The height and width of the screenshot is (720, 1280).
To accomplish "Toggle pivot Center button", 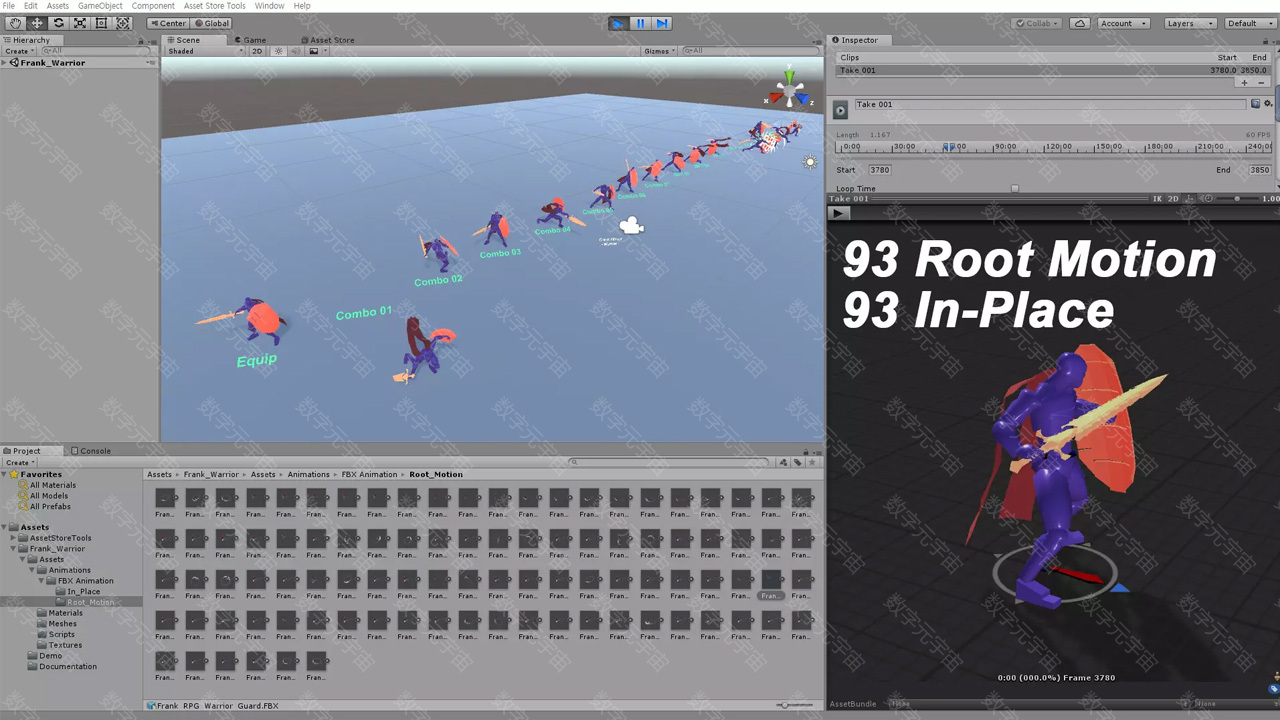I will (x=167, y=23).
